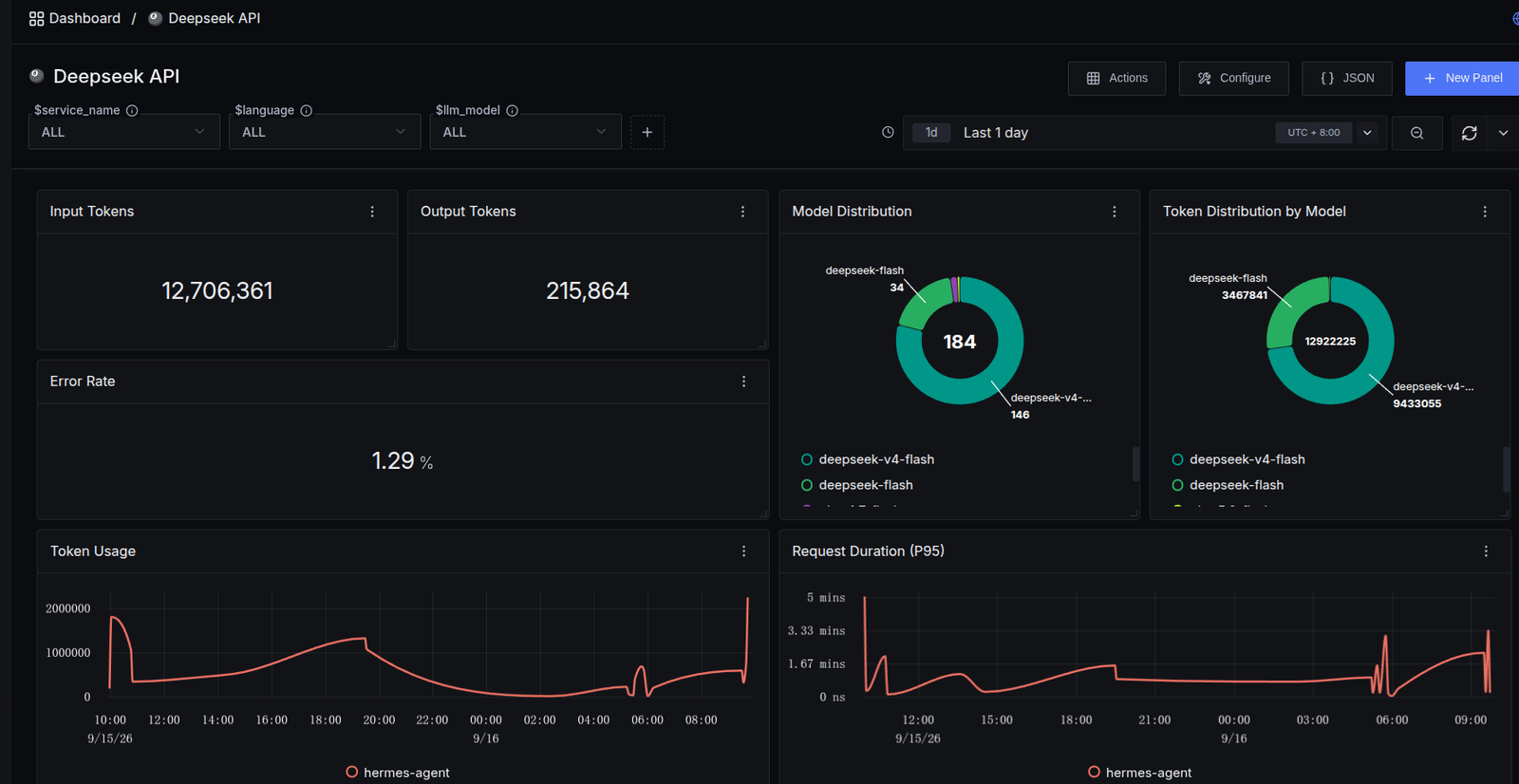Click the Deepseek API title icon
This screenshot has height=784, width=1519.
[37, 76]
